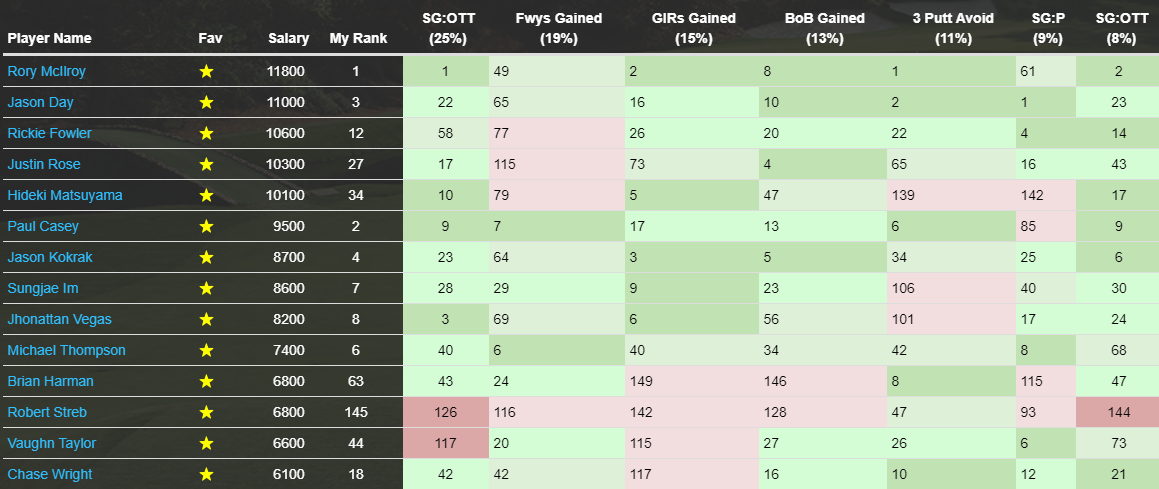The height and width of the screenshot is (489, 1159).
Task: Toggle the star for Brian Harman
Action: (206, 382)
